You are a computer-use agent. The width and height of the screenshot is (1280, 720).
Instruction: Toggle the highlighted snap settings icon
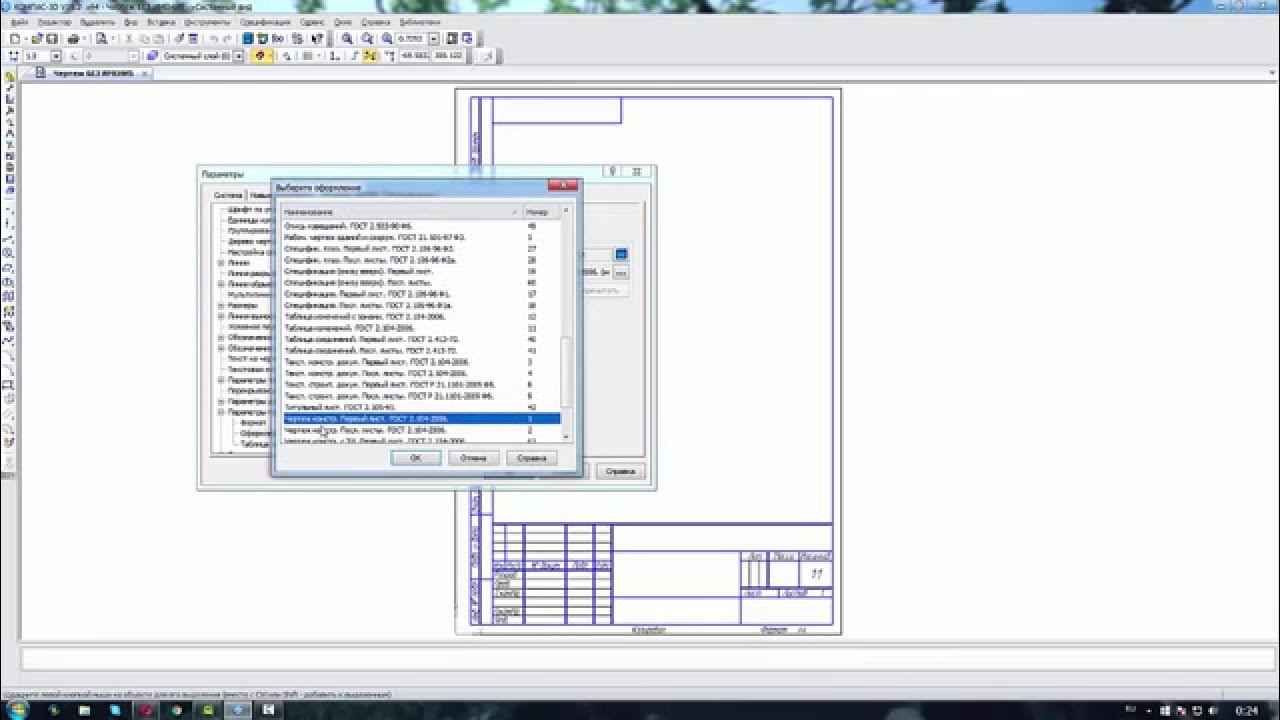260,56
